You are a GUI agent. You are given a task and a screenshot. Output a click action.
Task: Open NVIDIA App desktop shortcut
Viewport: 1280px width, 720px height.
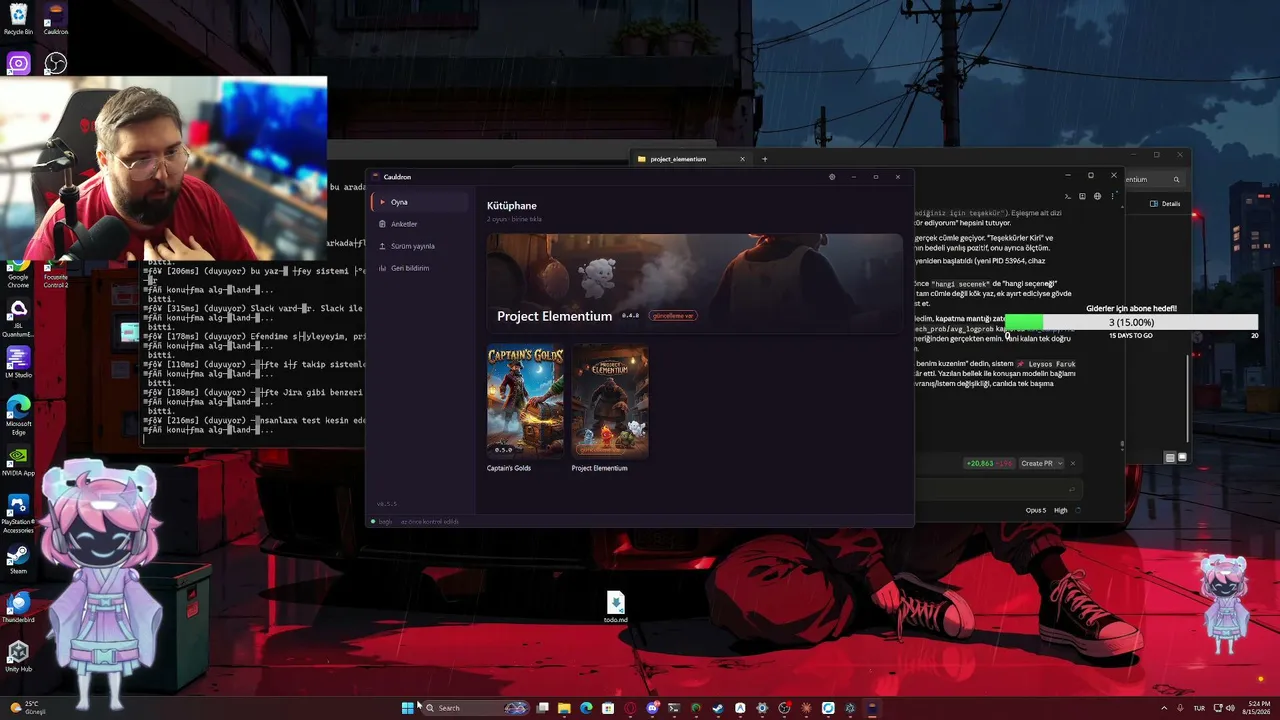point(18,461)
